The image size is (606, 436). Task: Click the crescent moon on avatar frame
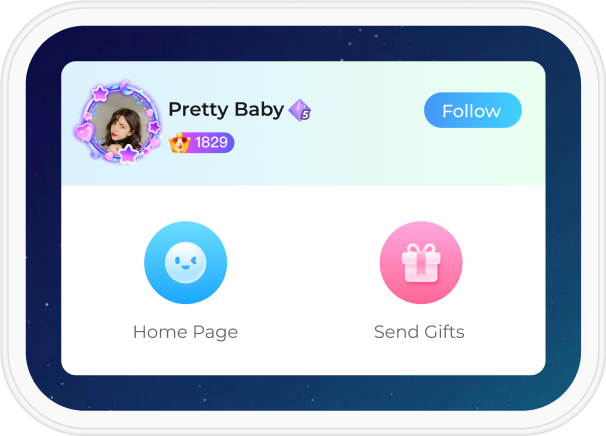[x=126, y=86]
